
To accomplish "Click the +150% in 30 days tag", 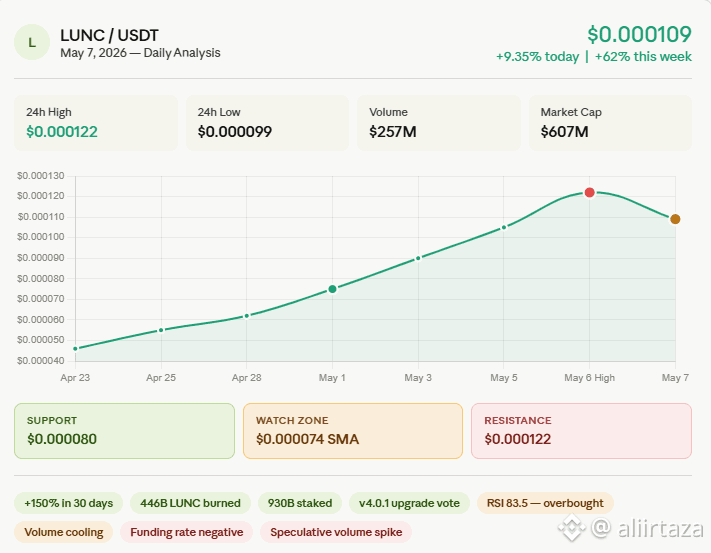I will (x=68, y=503).
